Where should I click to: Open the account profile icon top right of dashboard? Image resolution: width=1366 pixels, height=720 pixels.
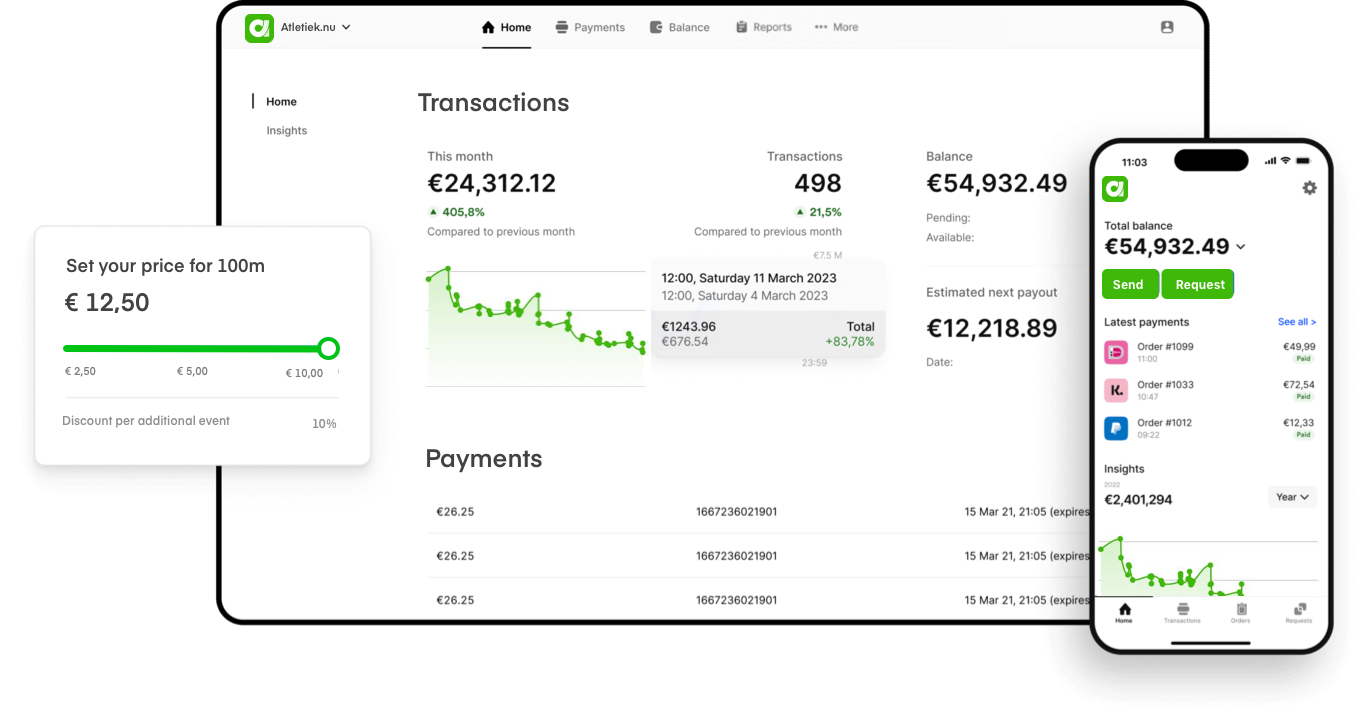1167,27
